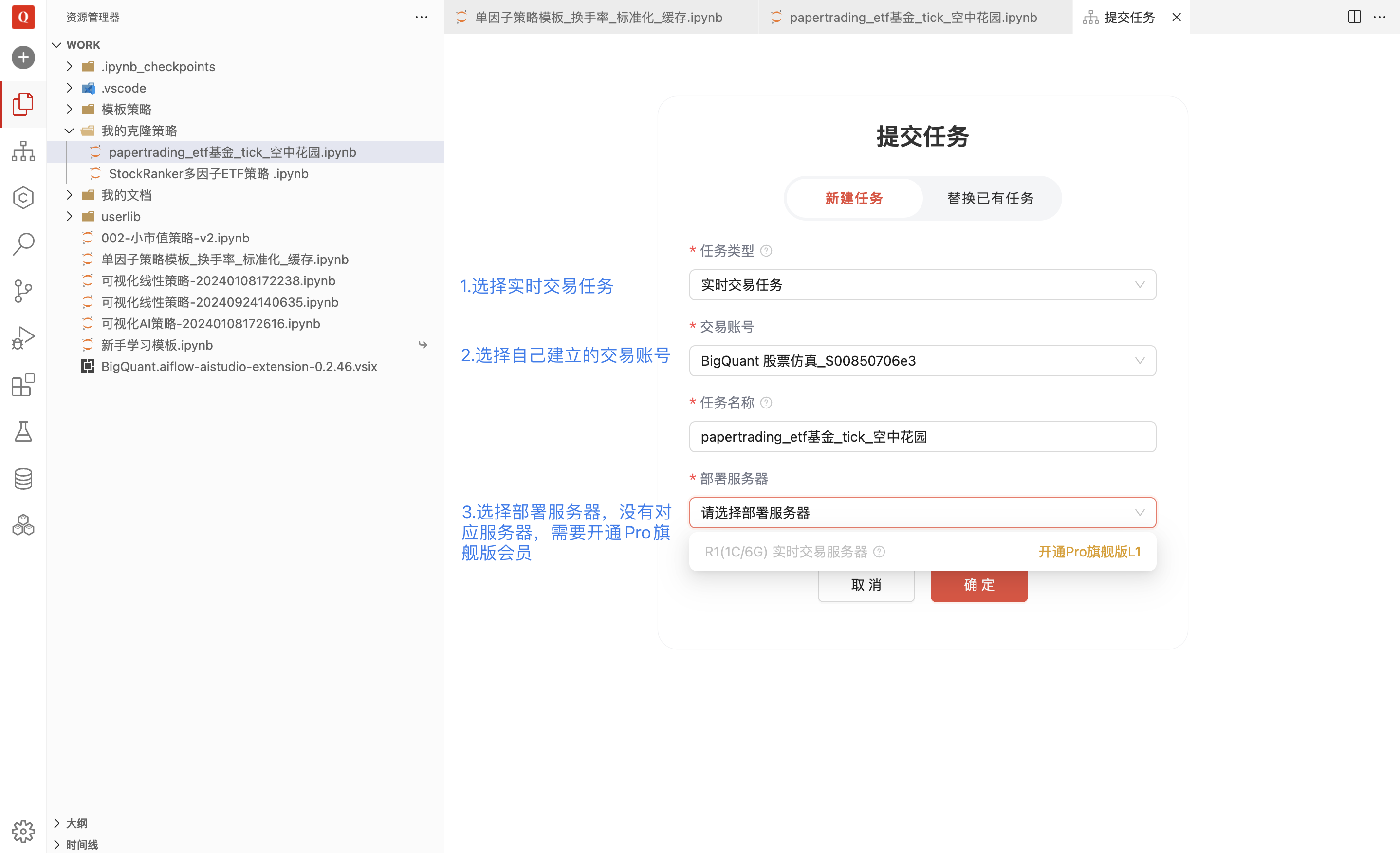The image size is (1400, 853).
Task: Click the settings gear at bottom left
Action: tap(23, 831)
